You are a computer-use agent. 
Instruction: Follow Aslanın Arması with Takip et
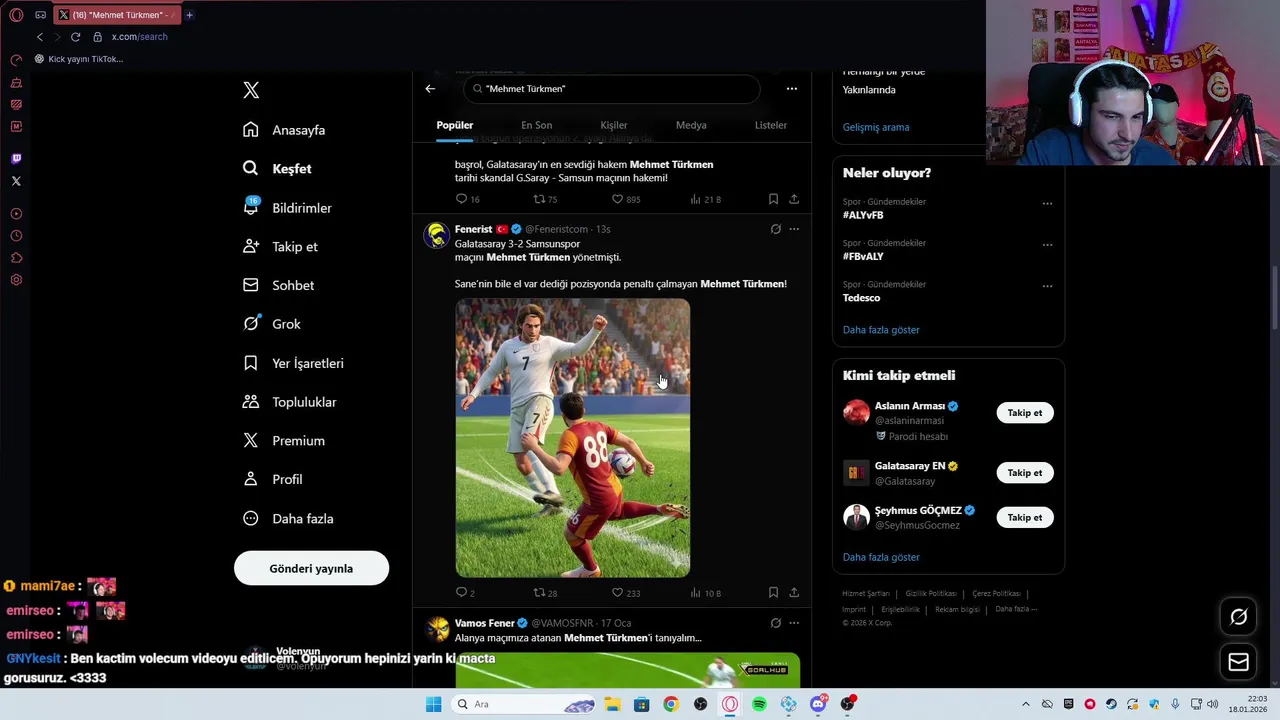click(x=1024, y=413)
